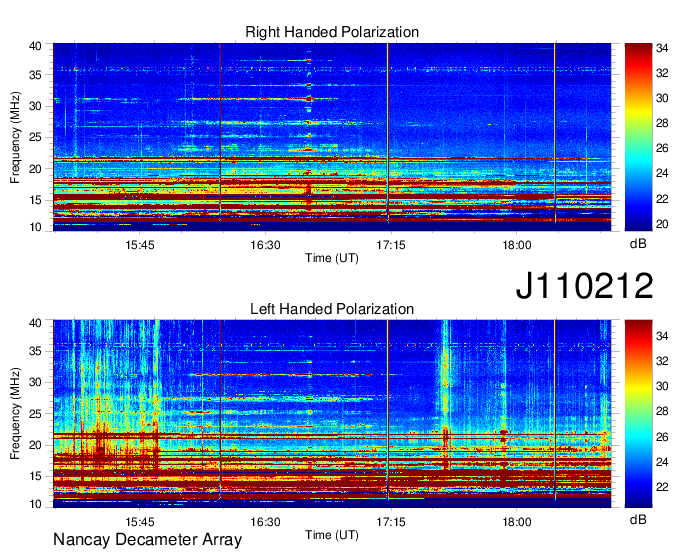Click the top plot's color scale bar
This screenshot has width=680, height=552.
pos(638,137)
